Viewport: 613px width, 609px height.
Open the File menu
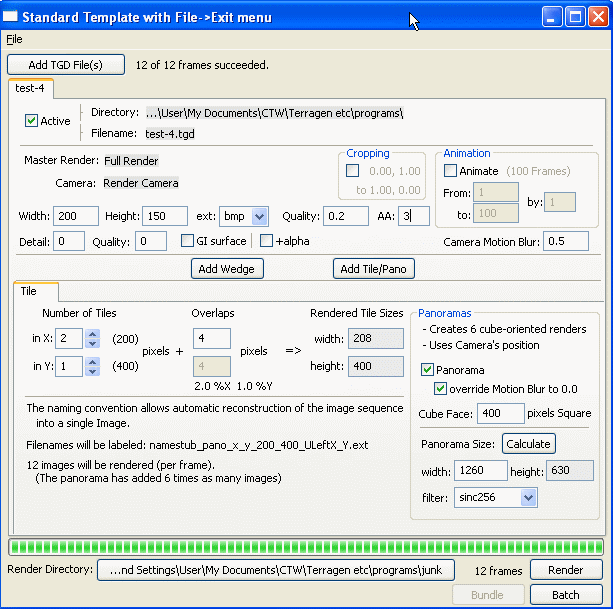coord(14,39)
